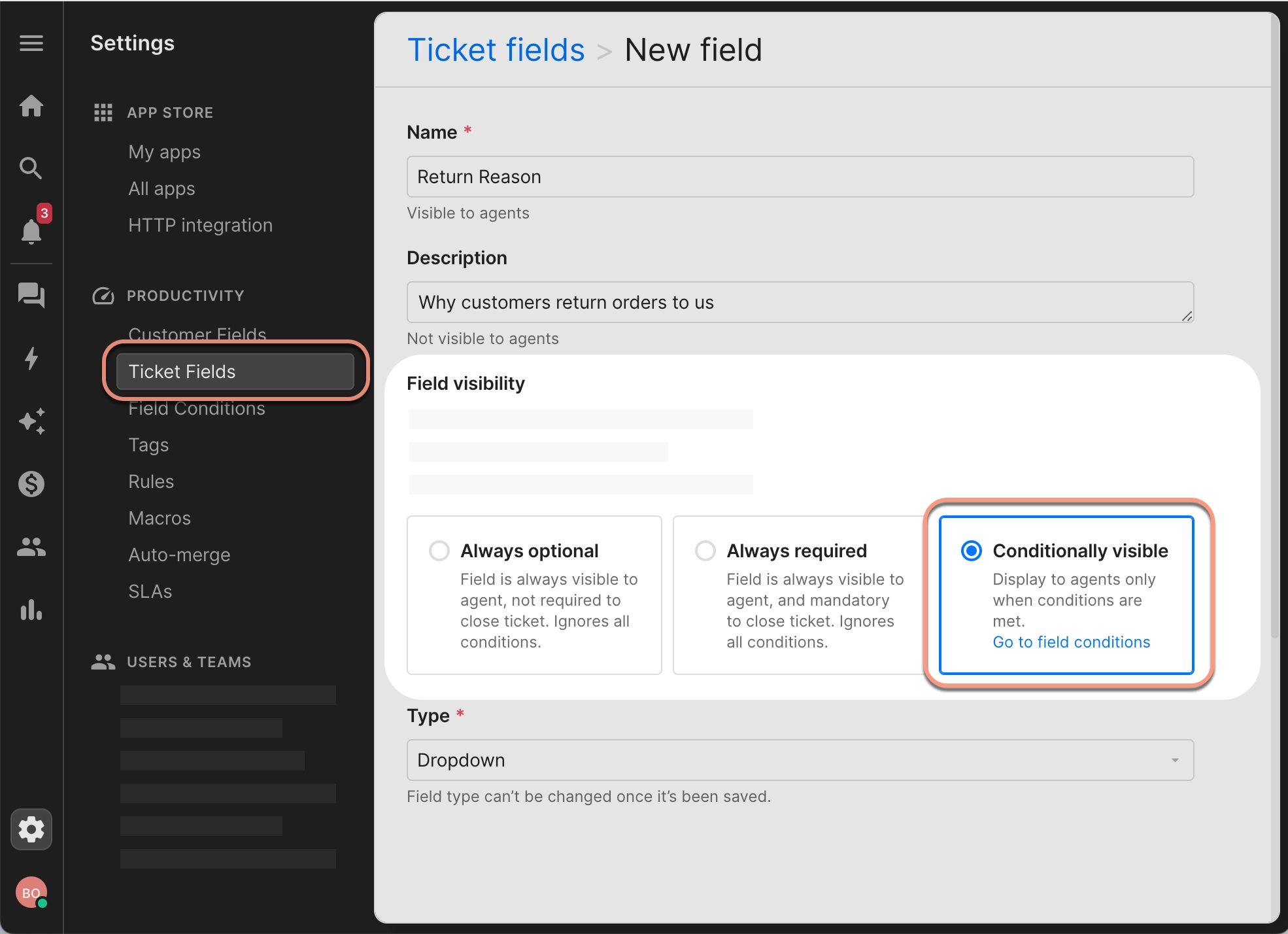The image size is (1288, 934).
Task: Click the Go to field conditions link
Action: [x=1071, y=642]
